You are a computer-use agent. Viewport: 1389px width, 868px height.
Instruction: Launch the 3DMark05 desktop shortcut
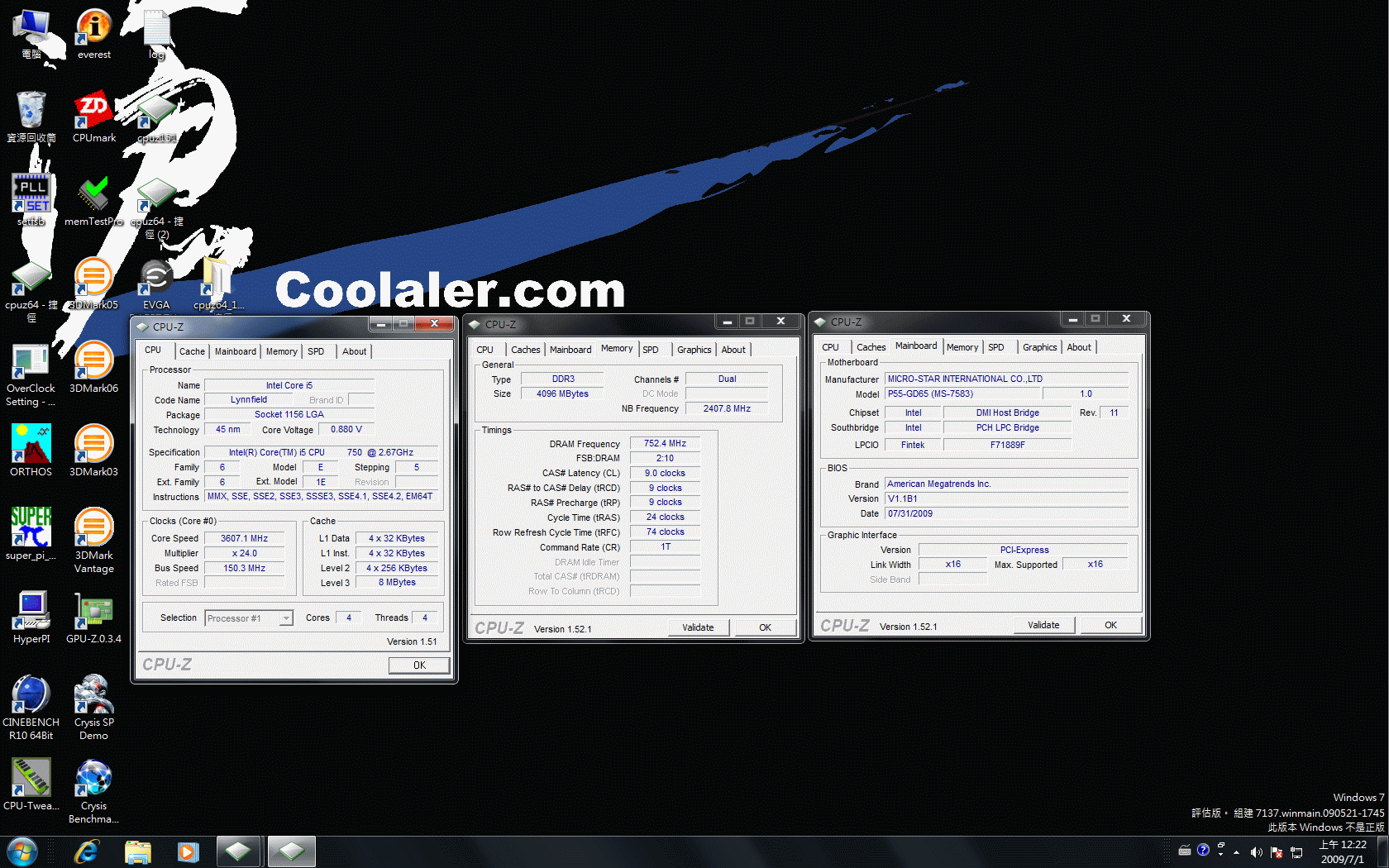point(93,284)
